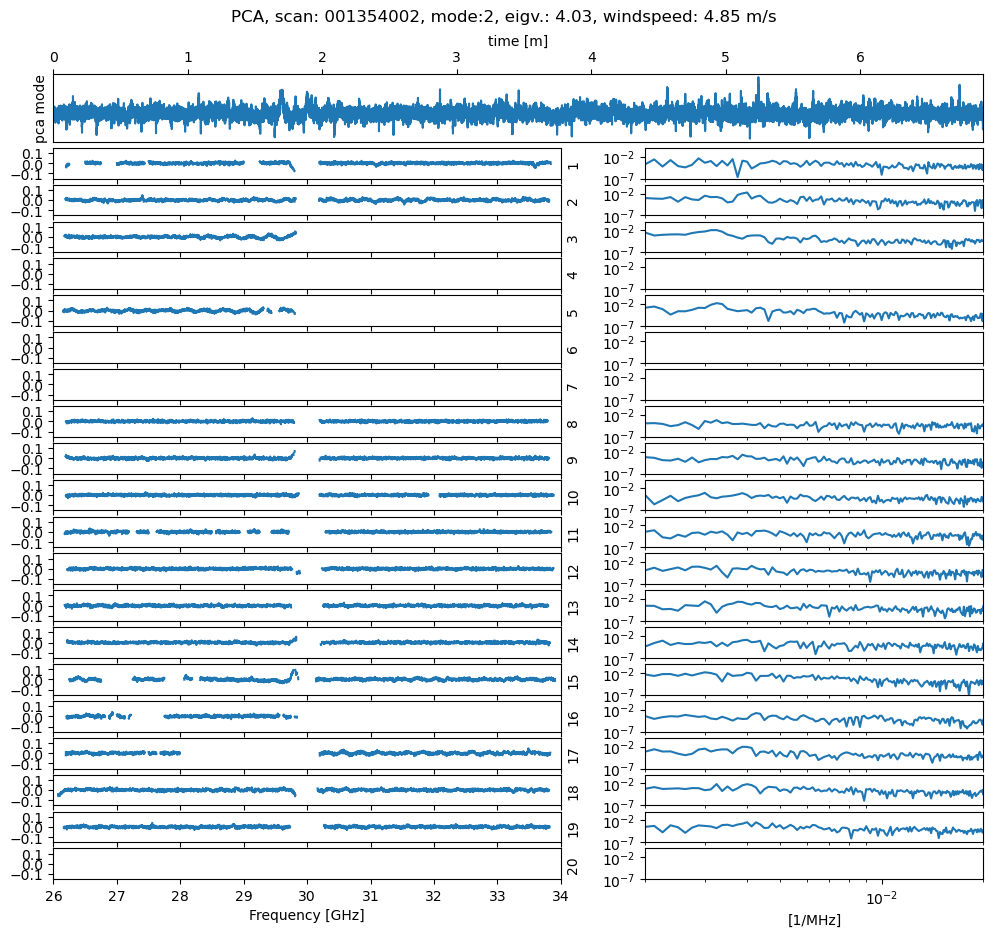
Task: Click row label 10 between the panels
Action: 573,497
